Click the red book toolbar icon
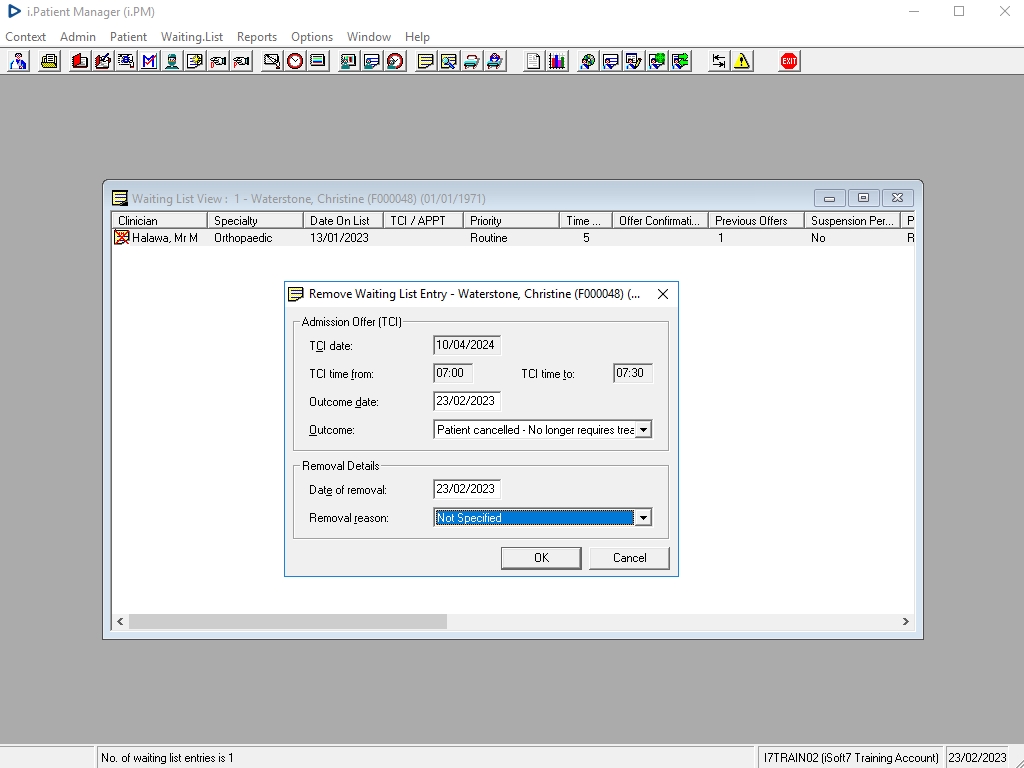The height and width of the screenshot is (768, 1024). [x=80, y=61]
